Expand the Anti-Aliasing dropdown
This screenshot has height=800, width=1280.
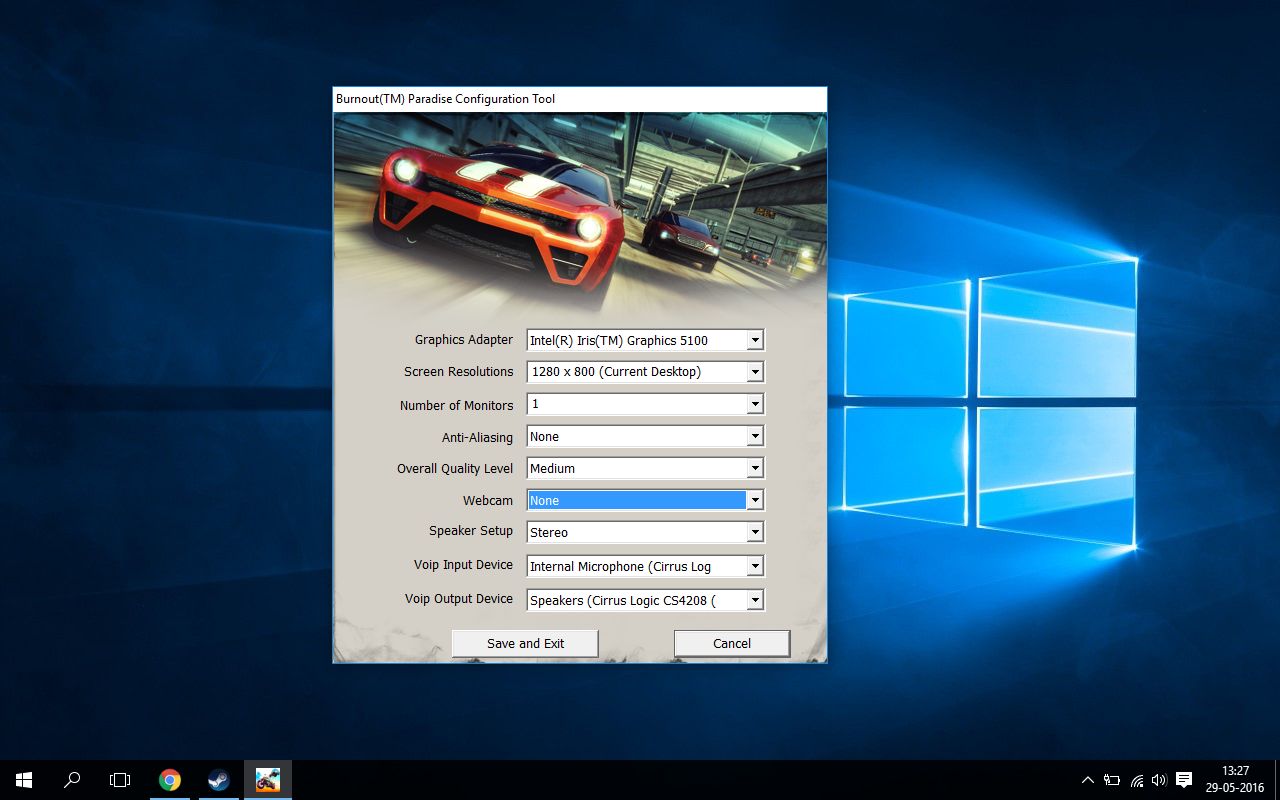(x=645, y=436)
